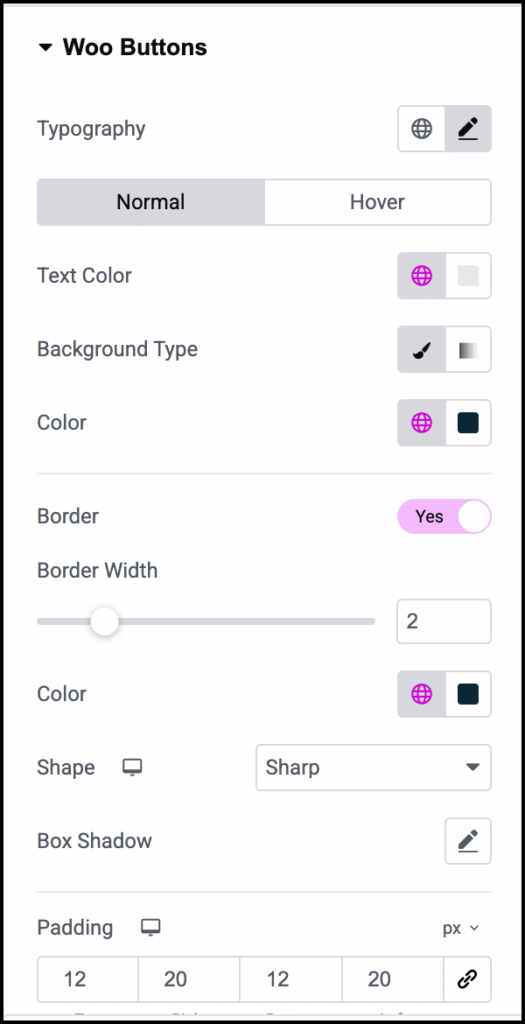
Task: Click the border Color global globe icon
Action: (421, 694)
